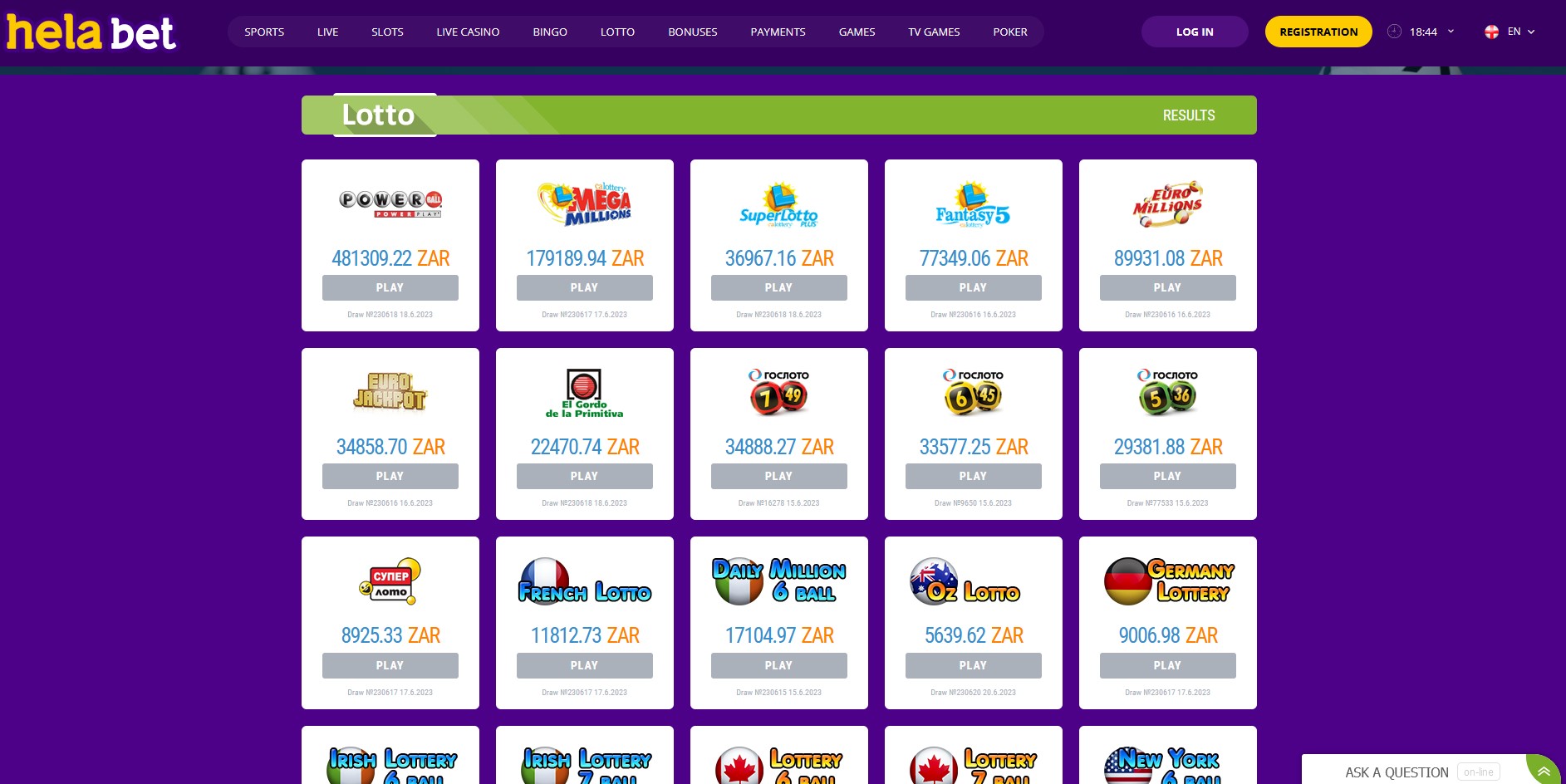The width and height of the screenshot is (1566, 784).
Task: Open the Euro Jackpot logo
Action: [390, 392]
